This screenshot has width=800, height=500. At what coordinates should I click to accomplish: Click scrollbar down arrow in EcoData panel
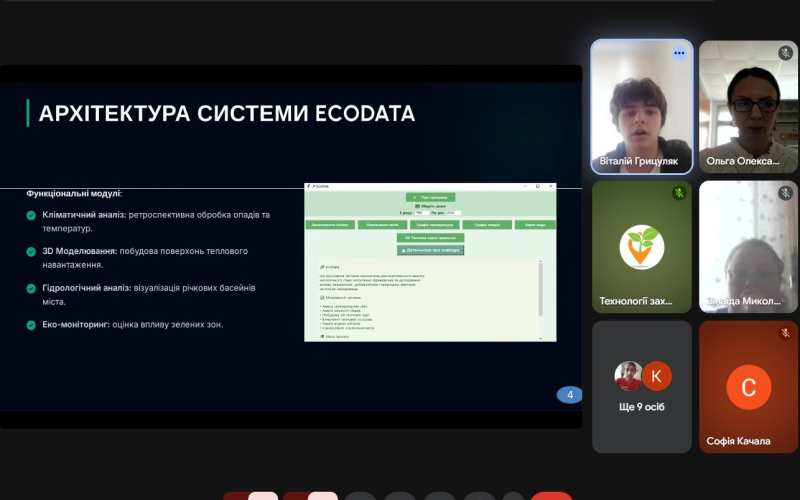coord(540,338)
